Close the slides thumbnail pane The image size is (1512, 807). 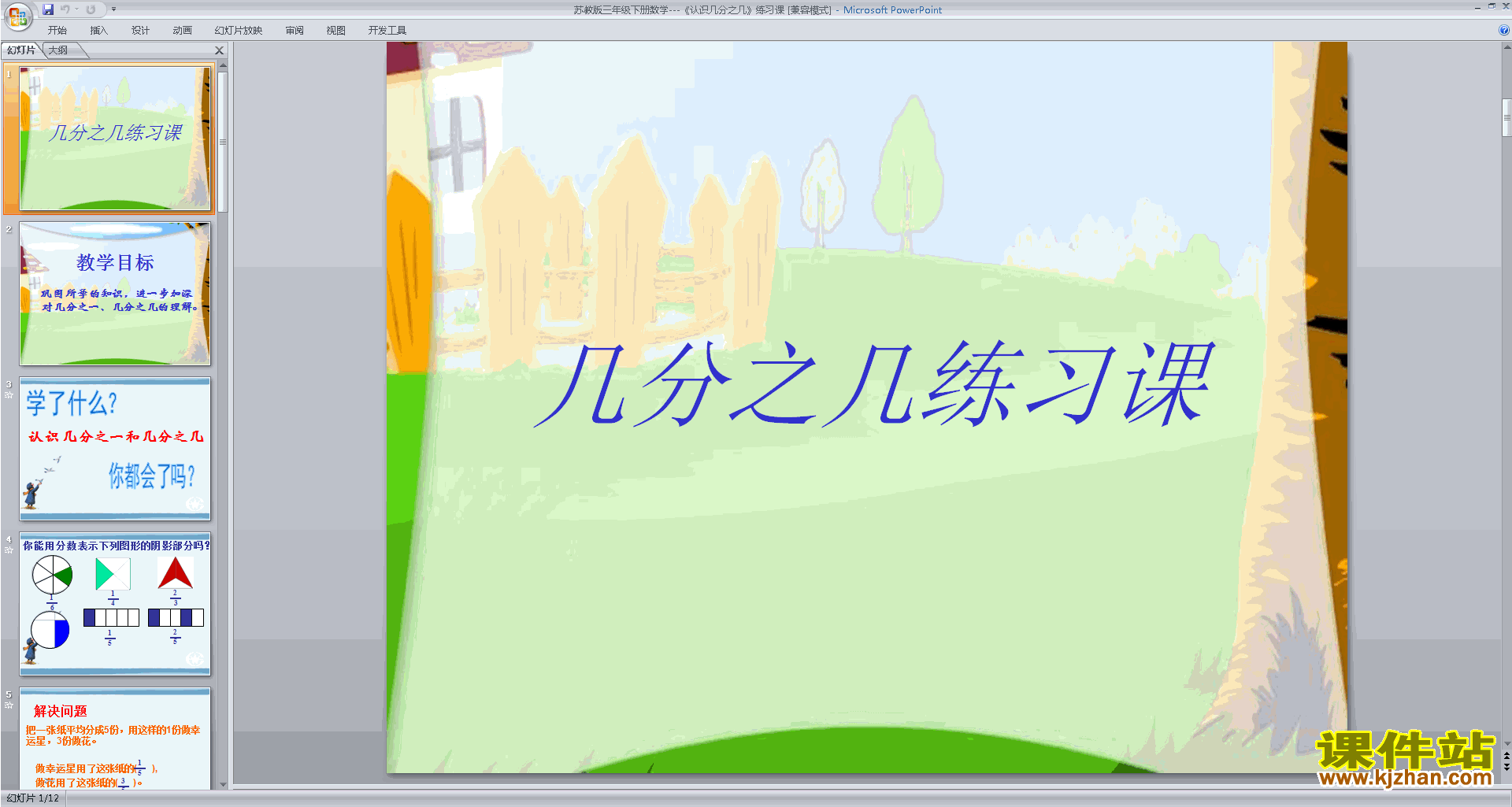[x=220, y=50]
